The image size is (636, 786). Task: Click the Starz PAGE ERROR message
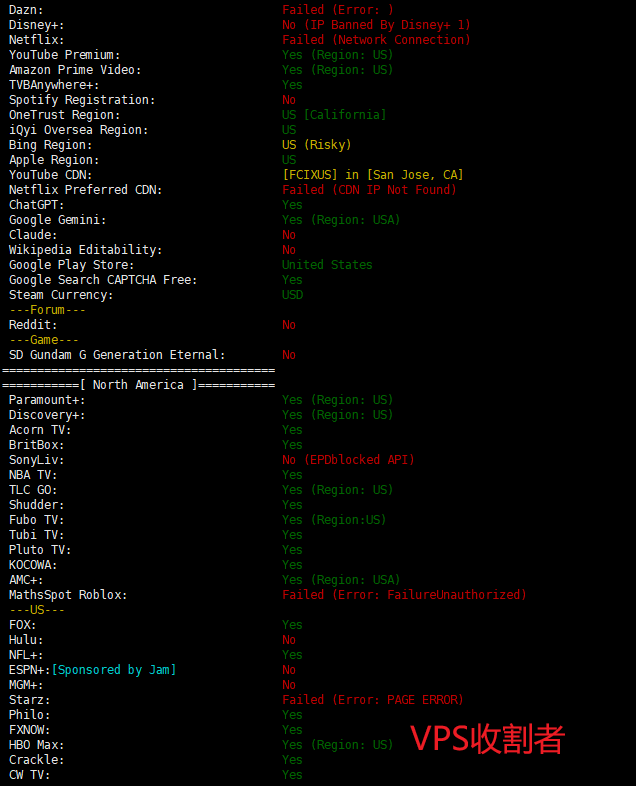[x=372, y=700]
